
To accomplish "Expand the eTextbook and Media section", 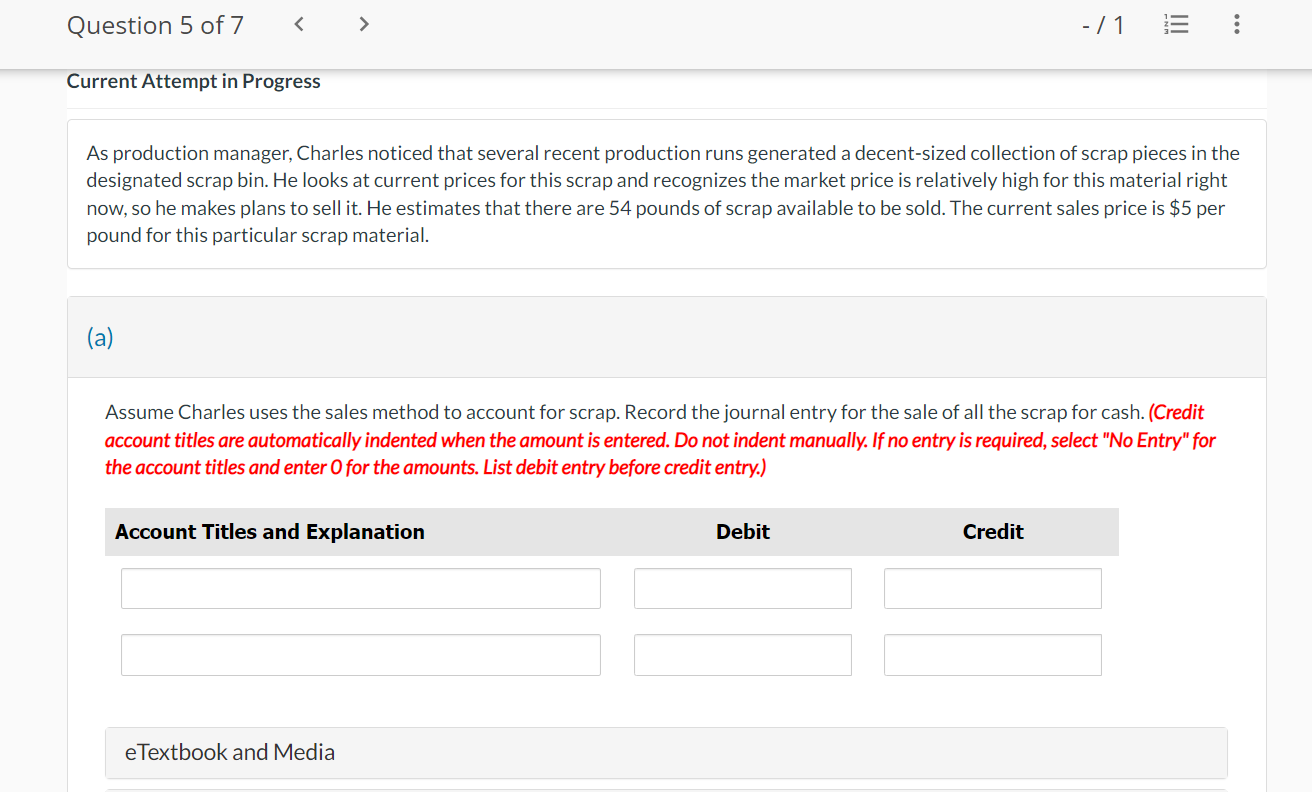I will pyautogui.click(x=666, y=752).
